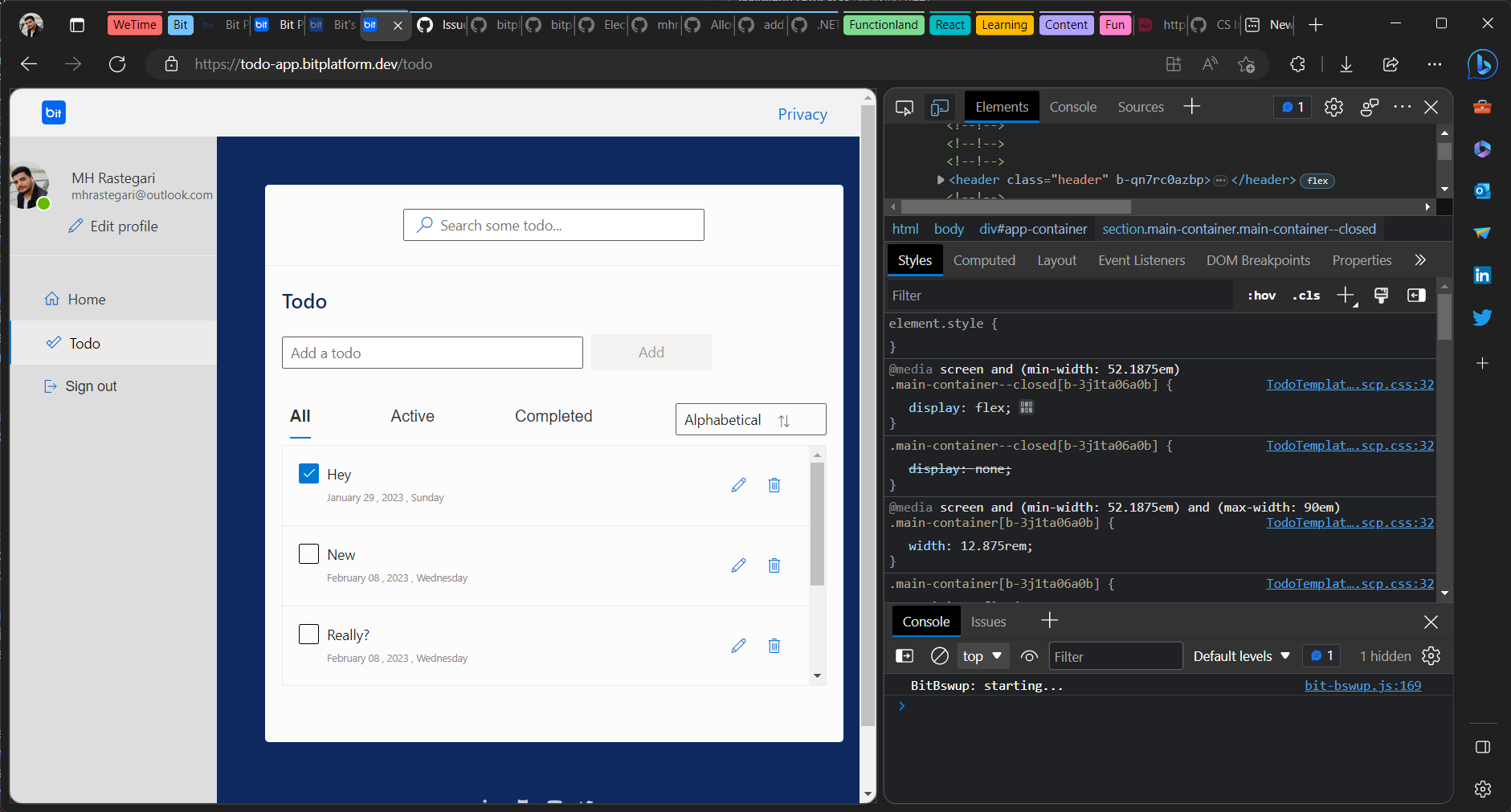Open DevTools settings gear
This screenshot has width=1511, height=812.
(x=1333, y=107)
